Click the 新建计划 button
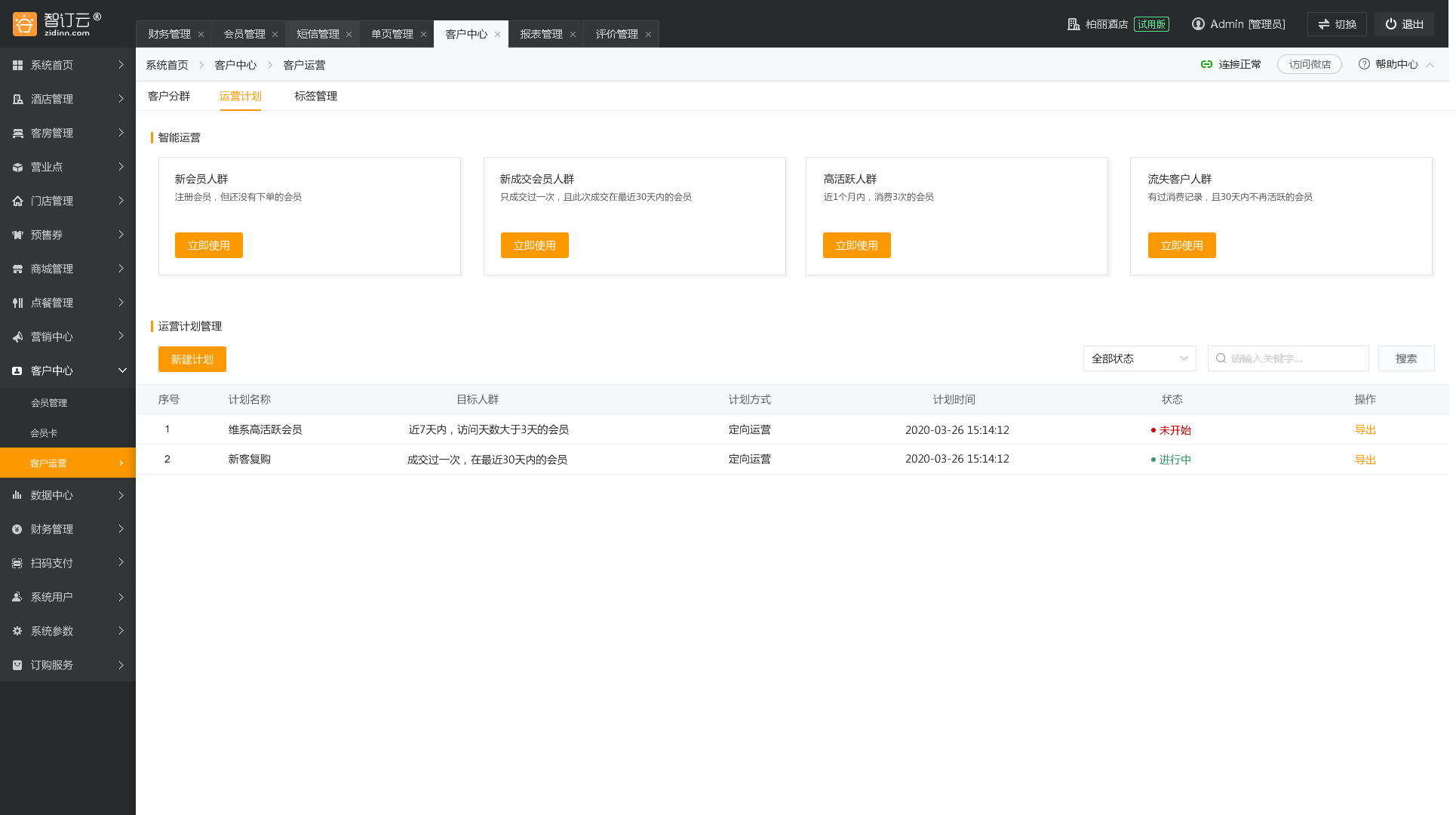The image size is (1456, 815). (192, 359)
